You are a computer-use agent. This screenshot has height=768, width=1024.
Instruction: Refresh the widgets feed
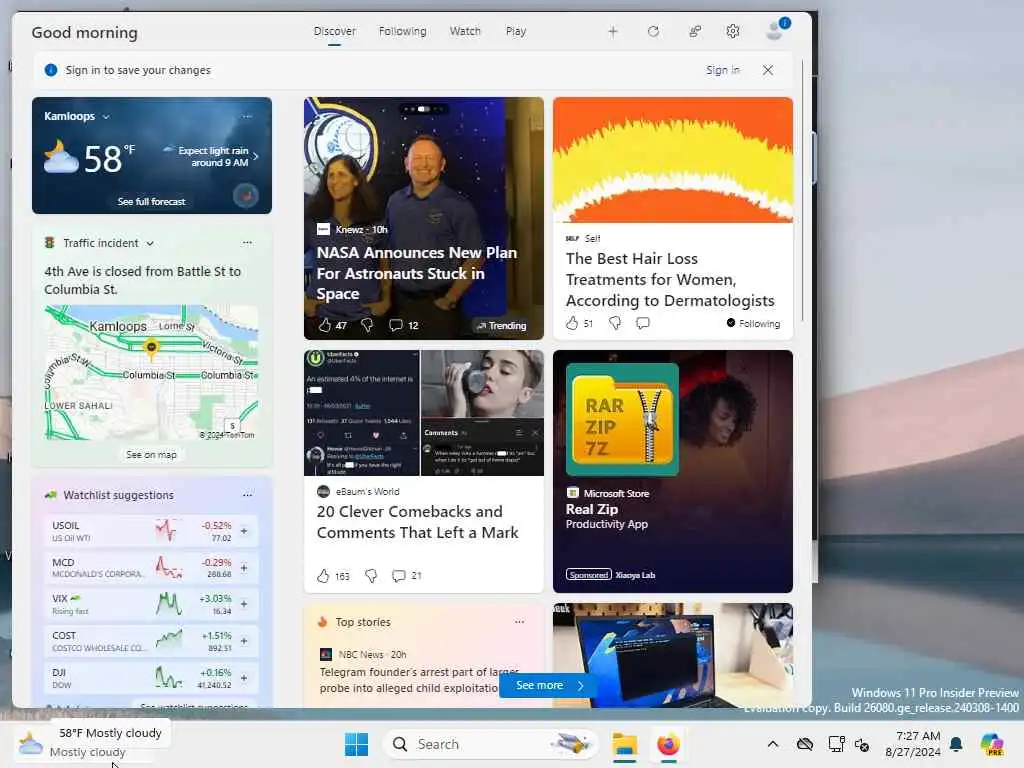(653, 31)
